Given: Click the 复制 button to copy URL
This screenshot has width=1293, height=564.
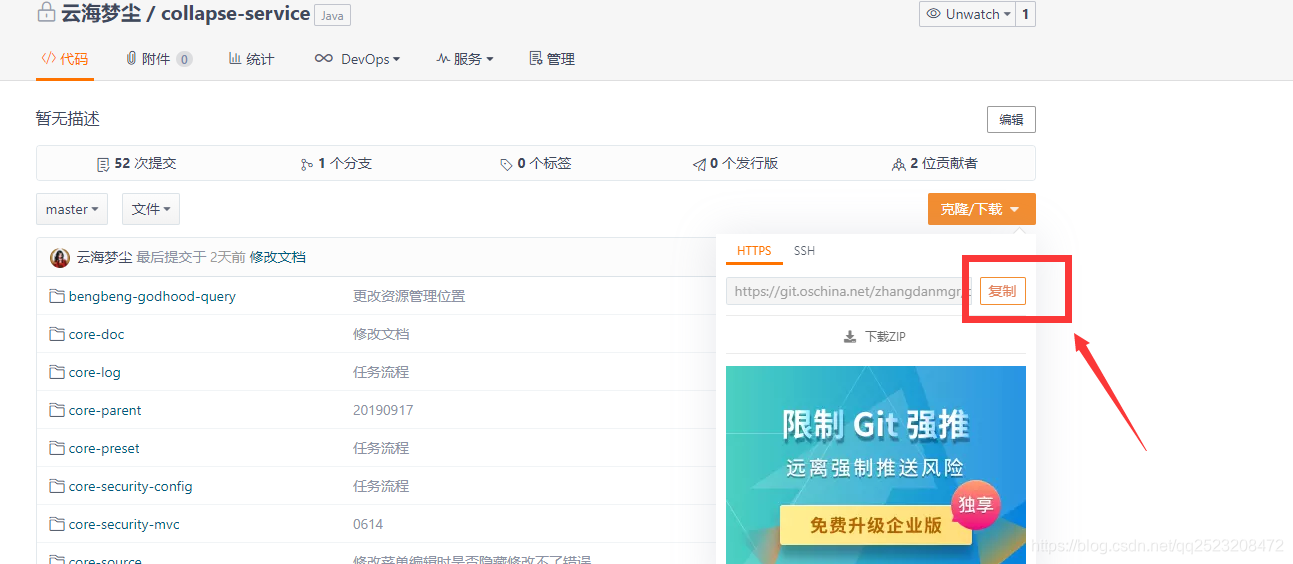Looking at the screenshot, I should (x=1002, y=291).
